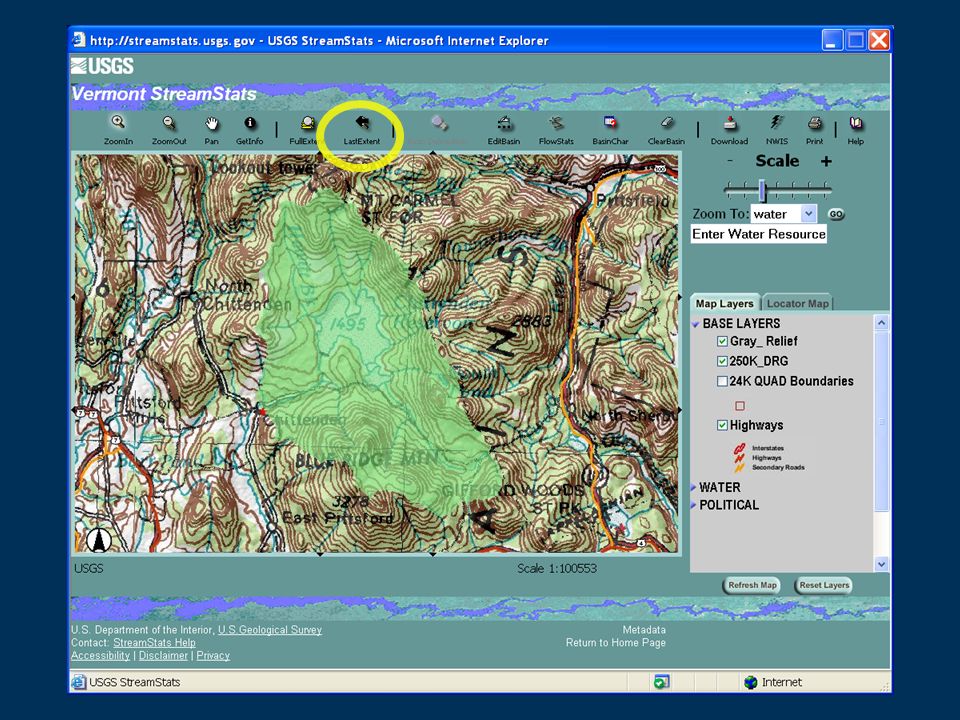Click the Scale slider handle
Viewport: 960px width, 720px height.
point(762,190)
